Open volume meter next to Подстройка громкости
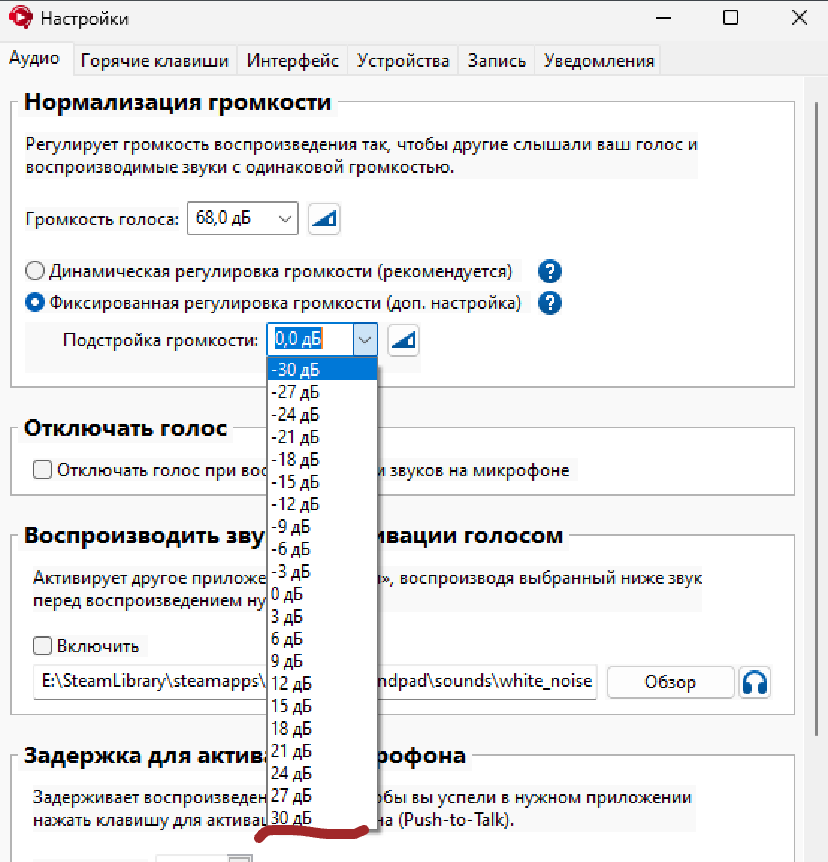Screen dimensions: 828x862 [403, 340]
